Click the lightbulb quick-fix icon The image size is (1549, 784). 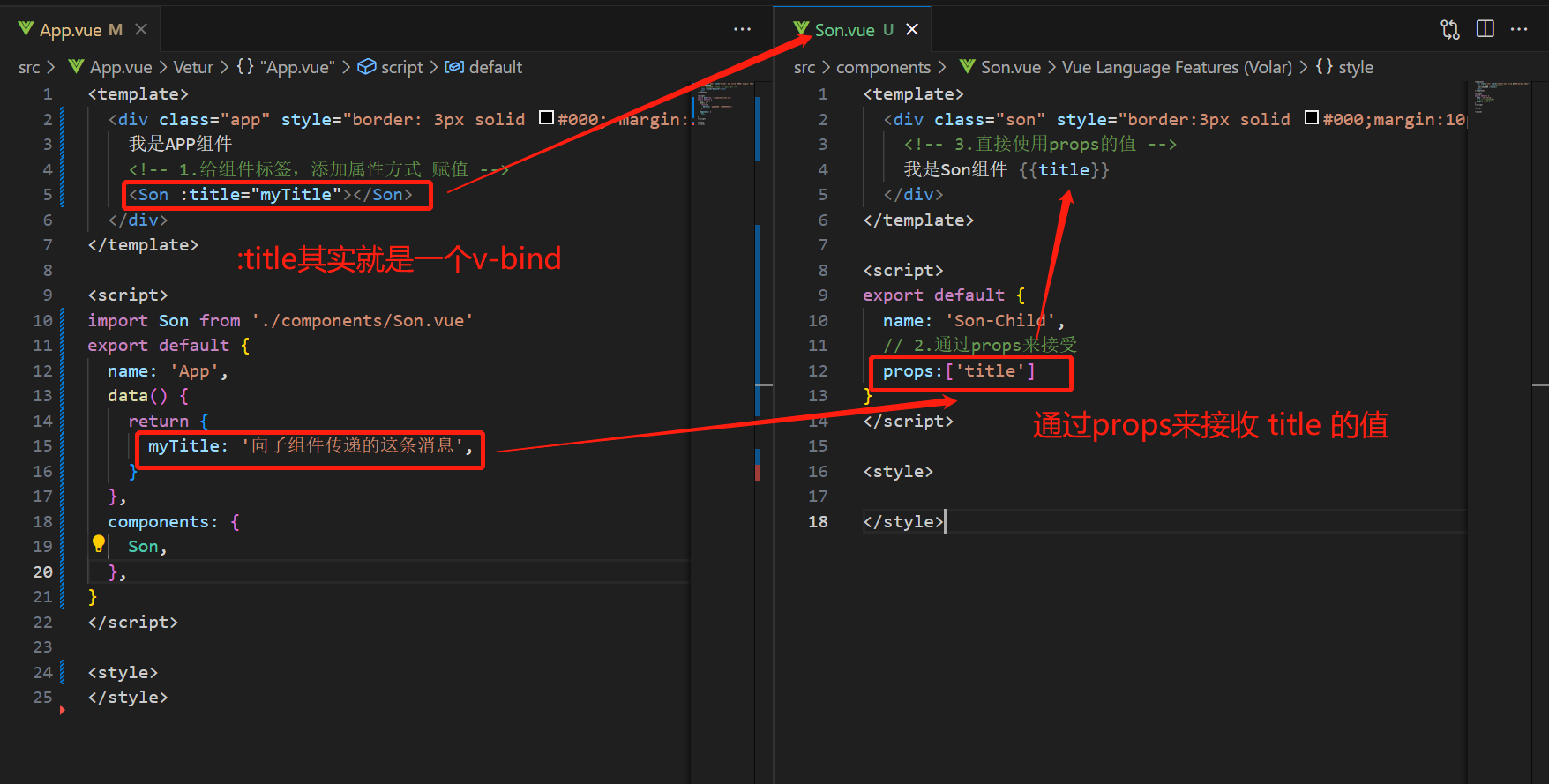(99, 544)
